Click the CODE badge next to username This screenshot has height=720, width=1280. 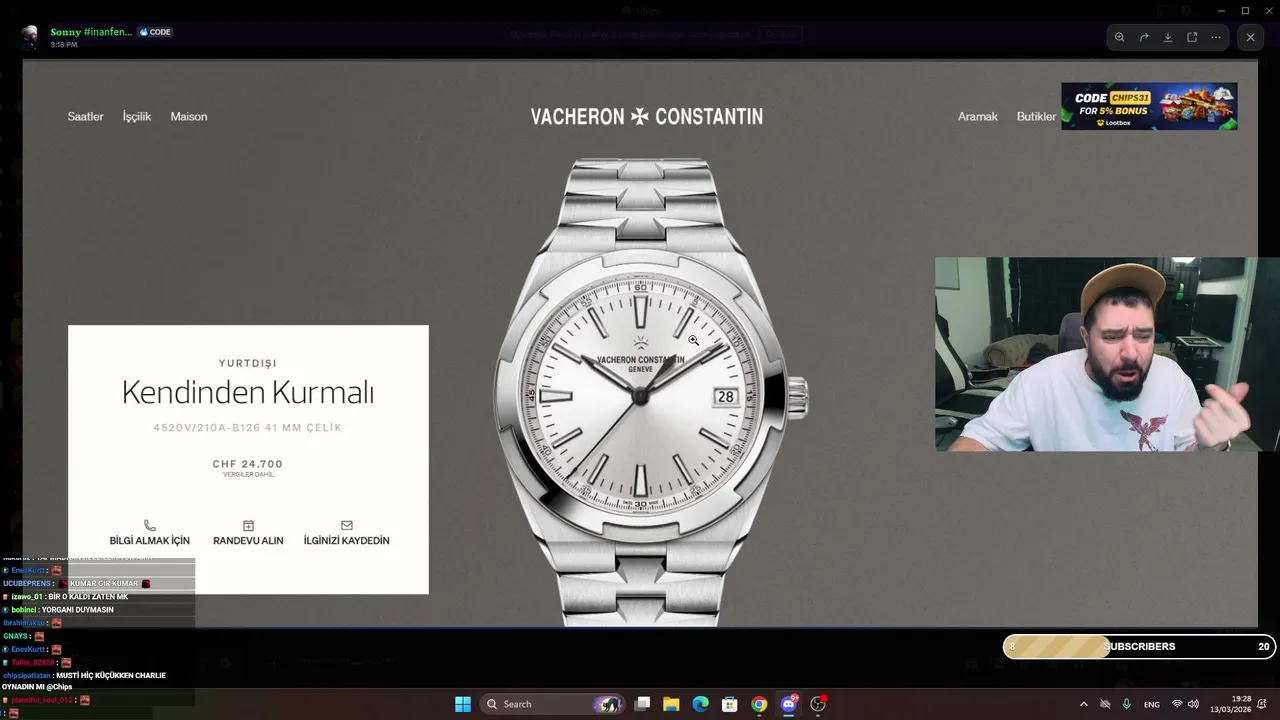[155, 32]
